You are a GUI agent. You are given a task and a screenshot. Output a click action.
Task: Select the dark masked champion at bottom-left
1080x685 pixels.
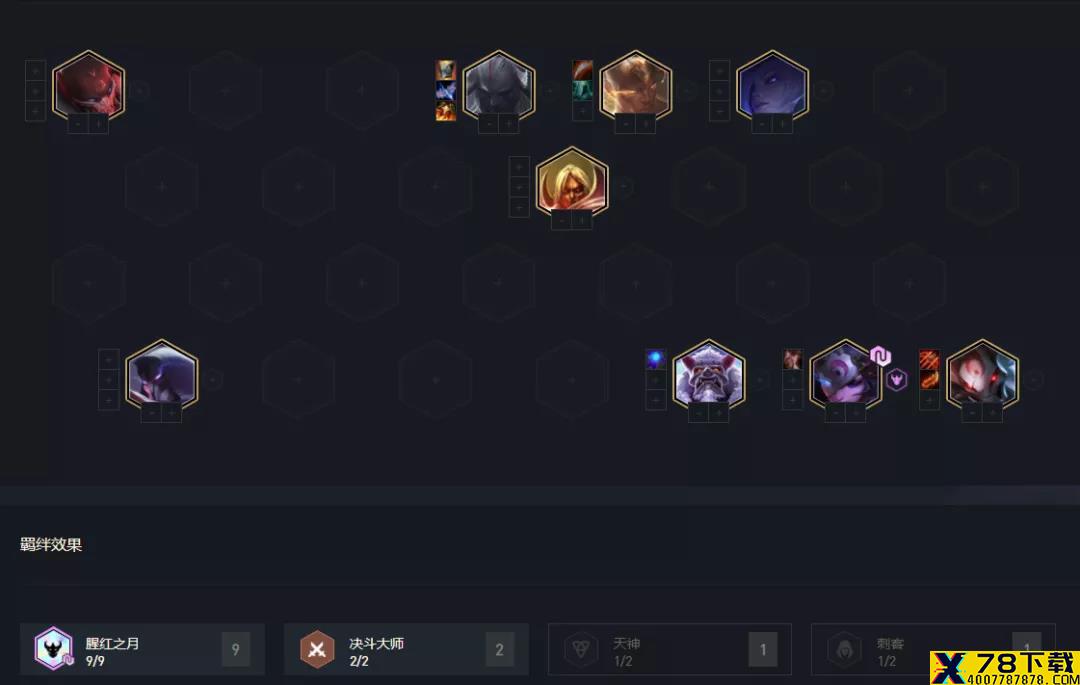[162, 376]
